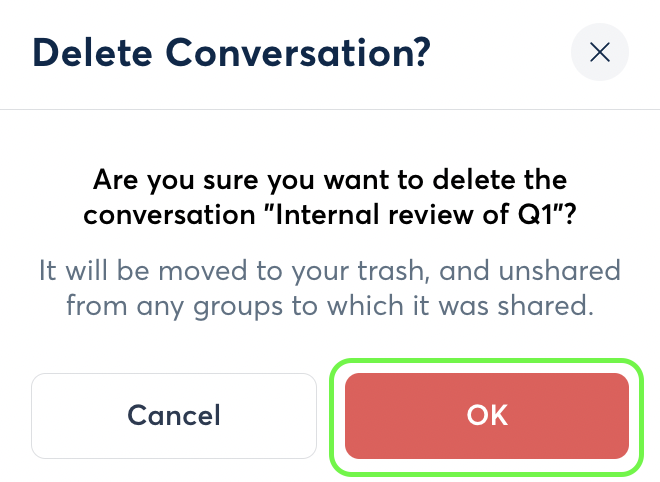Click the "Delete Conversation?" dialog title
660x482 pixels.
[x=233, y=52]
